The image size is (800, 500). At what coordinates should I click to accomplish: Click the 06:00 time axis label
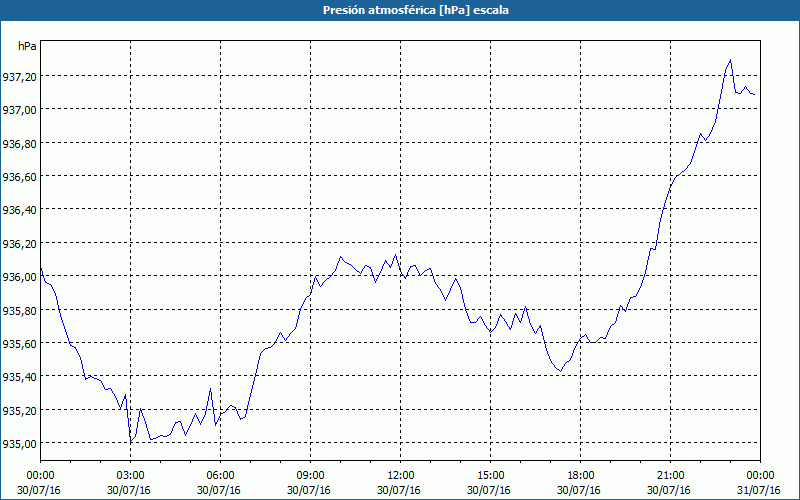[x=220, y=476]
